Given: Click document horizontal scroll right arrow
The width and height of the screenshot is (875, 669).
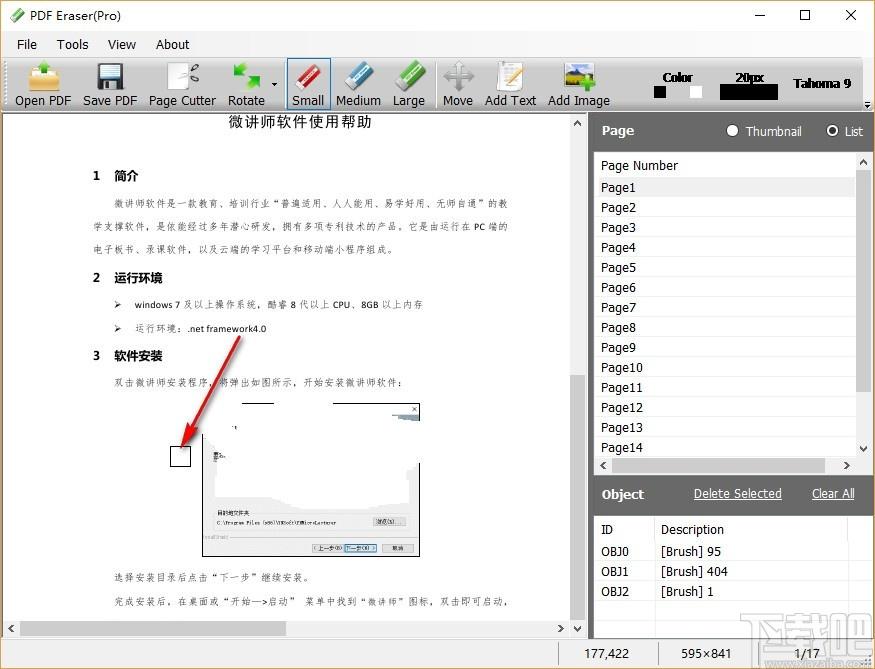Looking at the screenshot, I should click(560, 629).
